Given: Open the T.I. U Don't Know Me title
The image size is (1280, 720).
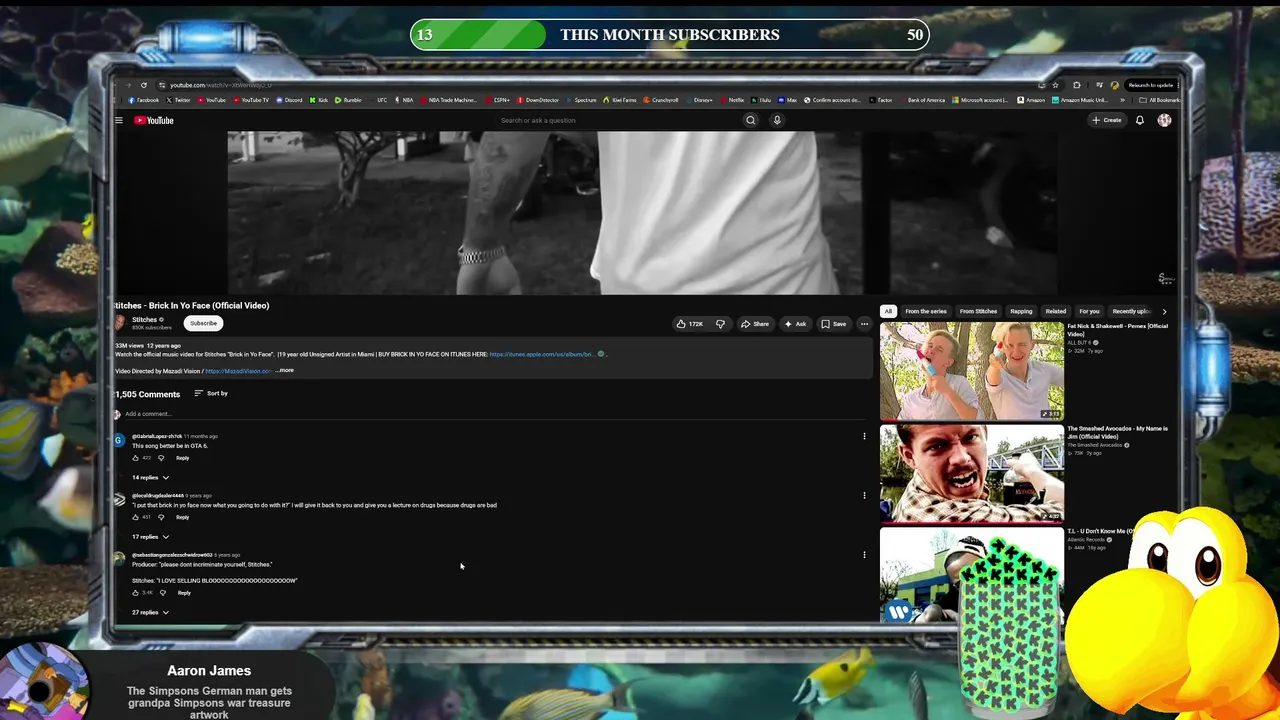Looking at the screenshot, I should tap(1100, 531).
